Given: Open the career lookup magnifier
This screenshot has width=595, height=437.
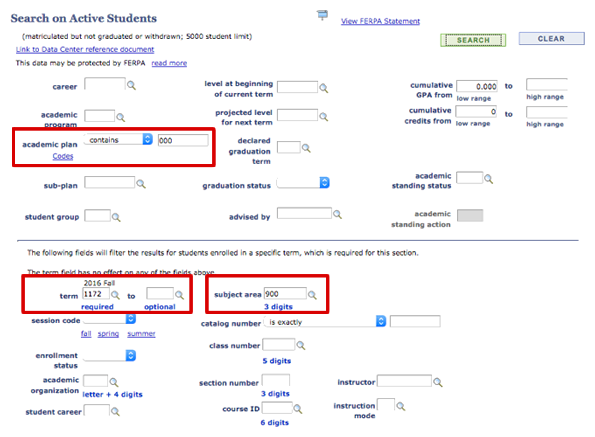Looking at the screenshot, I should (131, 85).
